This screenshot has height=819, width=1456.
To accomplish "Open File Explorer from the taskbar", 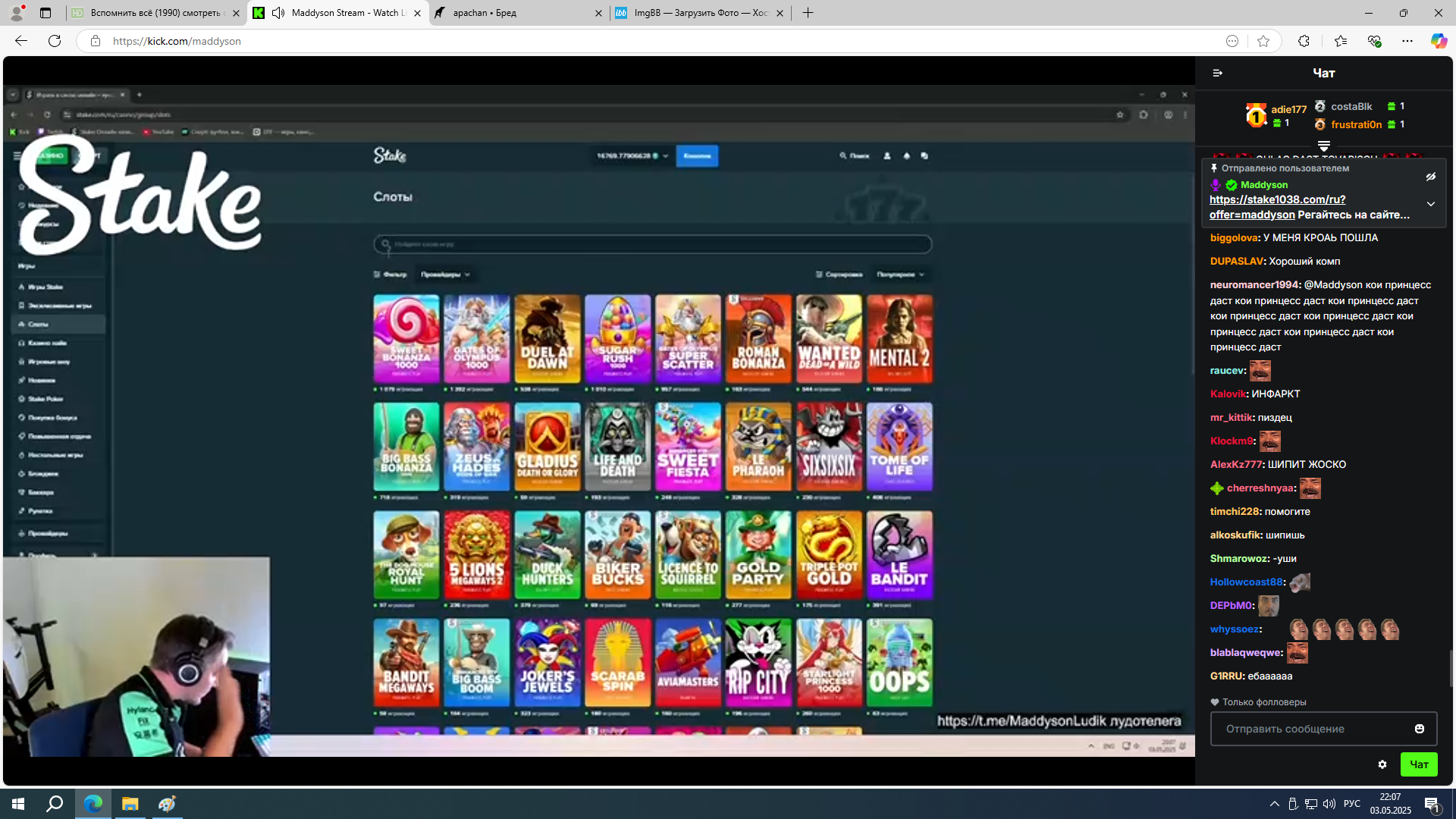I will pos(130,804).
